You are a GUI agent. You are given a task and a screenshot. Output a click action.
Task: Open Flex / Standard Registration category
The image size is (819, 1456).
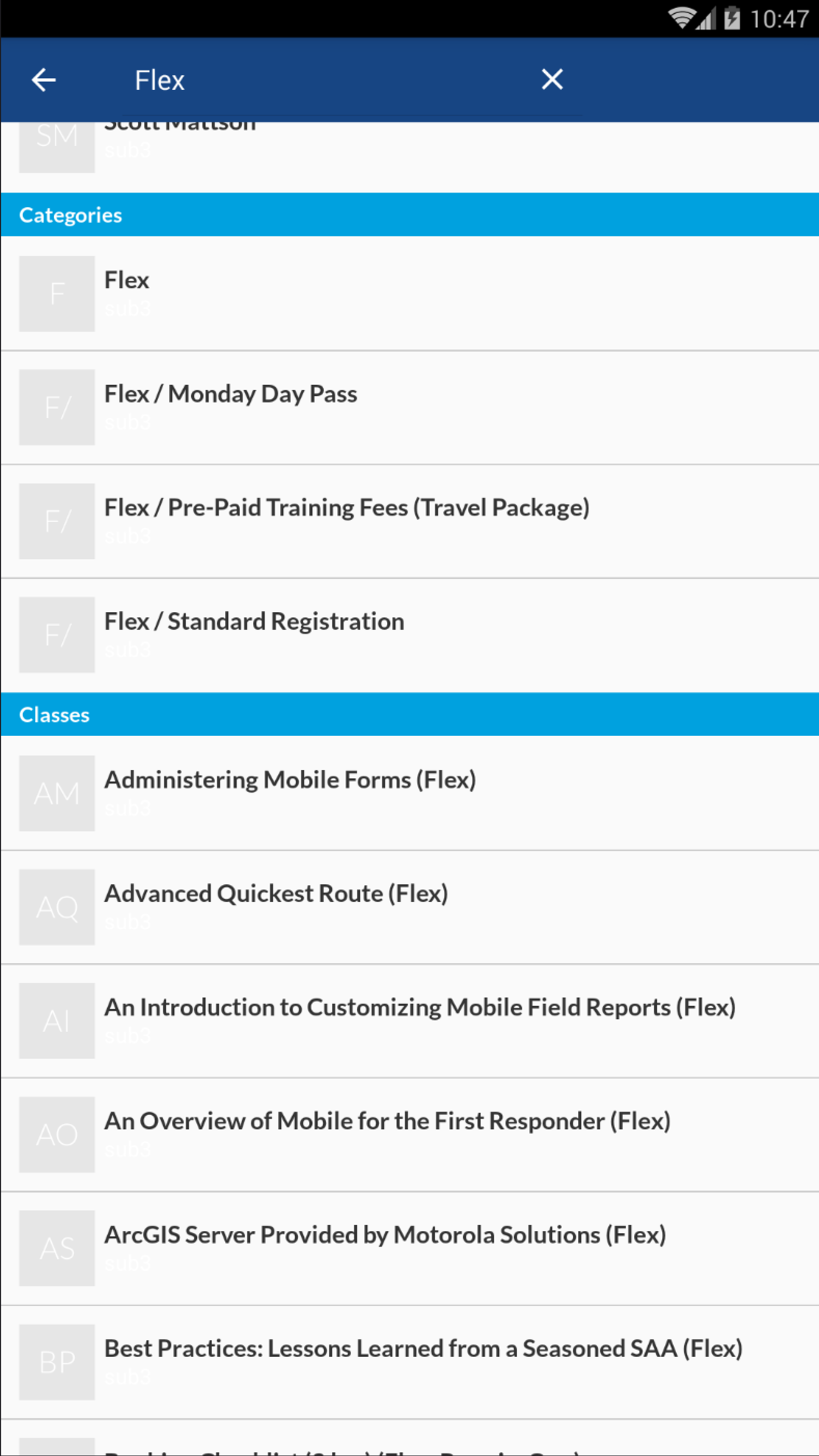point(410,635)
